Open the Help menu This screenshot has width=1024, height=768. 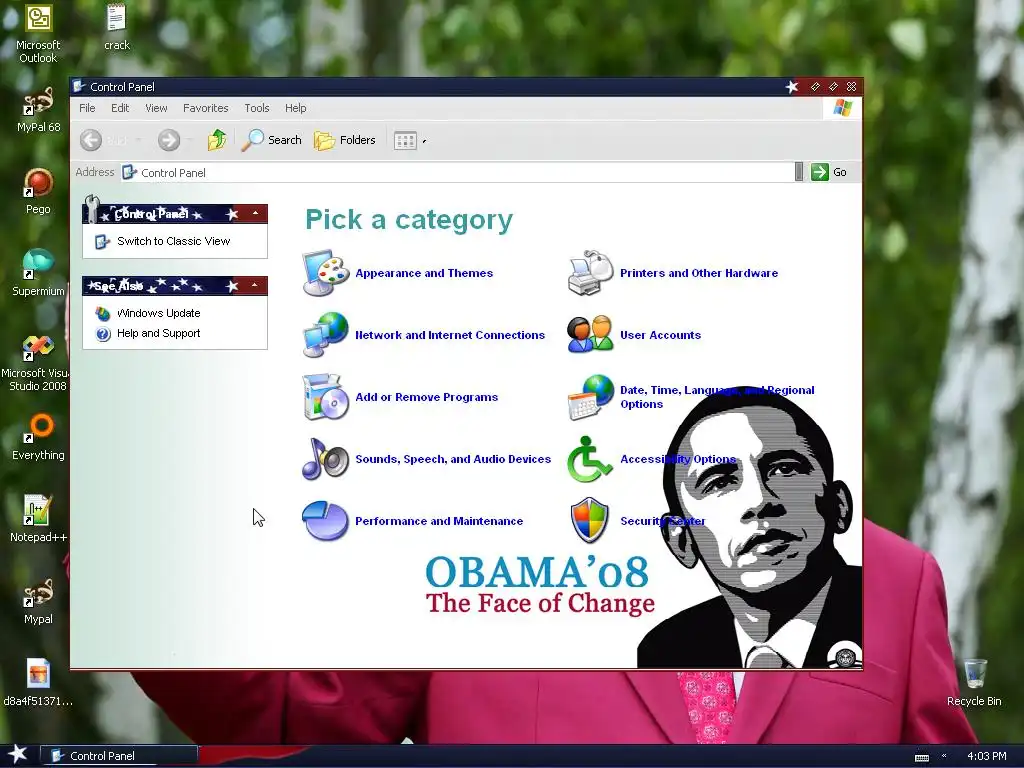point(295,108)
